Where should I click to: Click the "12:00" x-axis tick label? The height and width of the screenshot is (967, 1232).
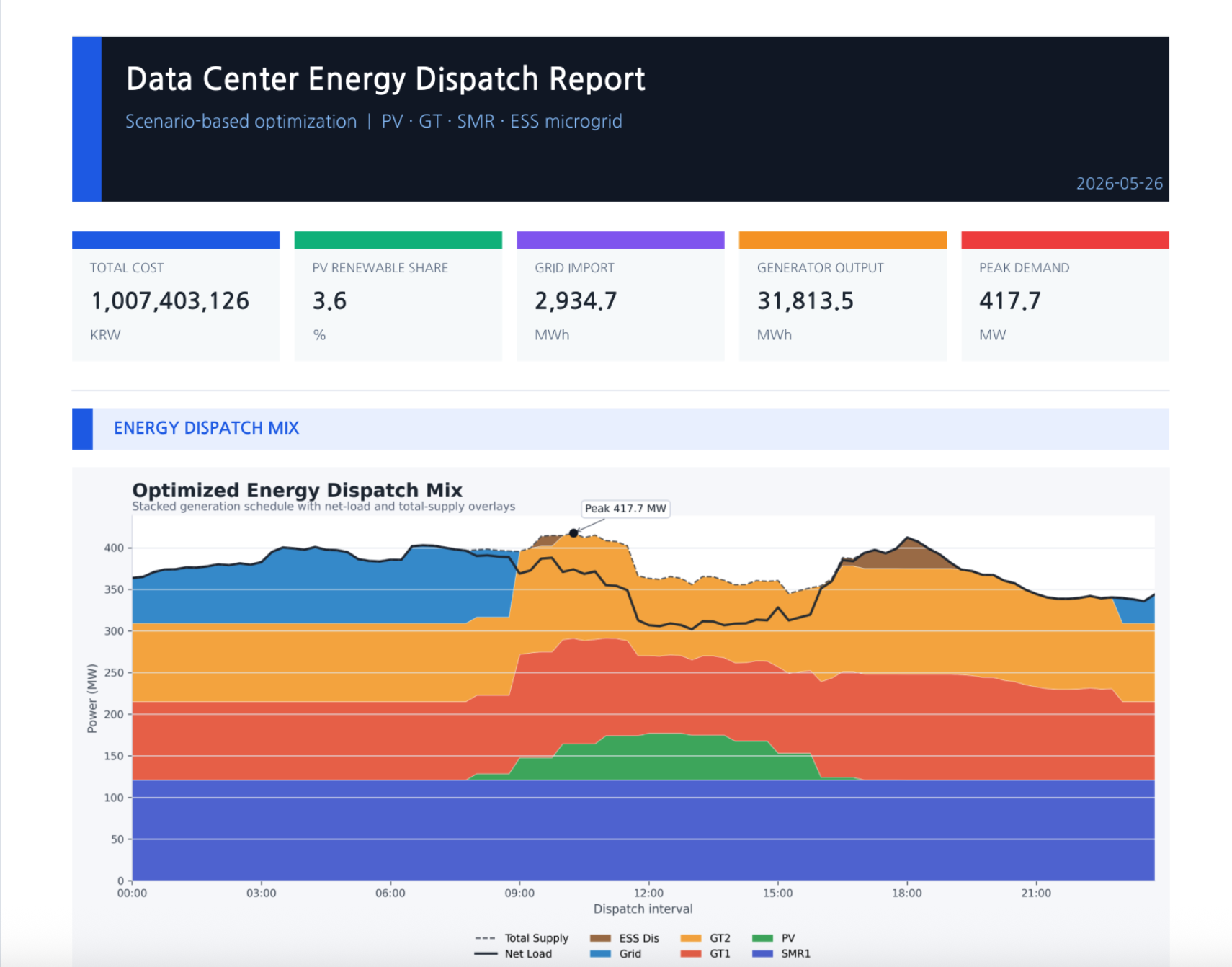coord(648,894)
